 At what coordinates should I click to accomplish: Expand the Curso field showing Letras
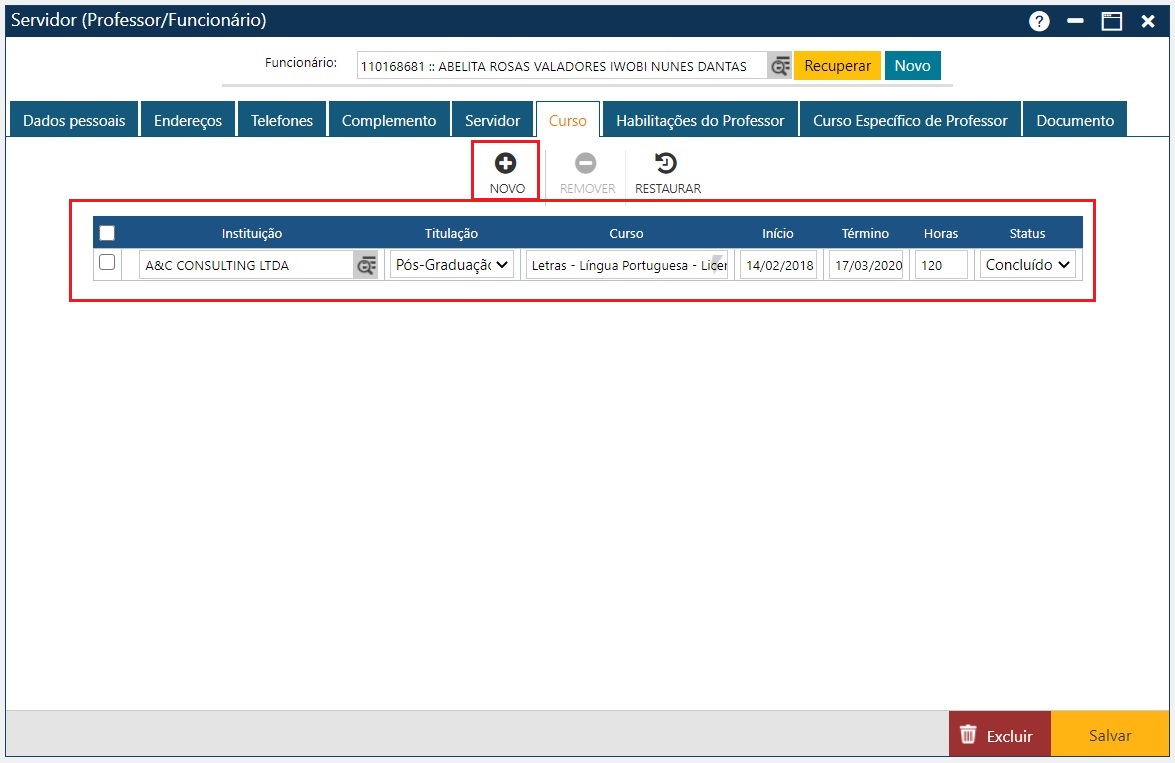click(x=627, y=265)
